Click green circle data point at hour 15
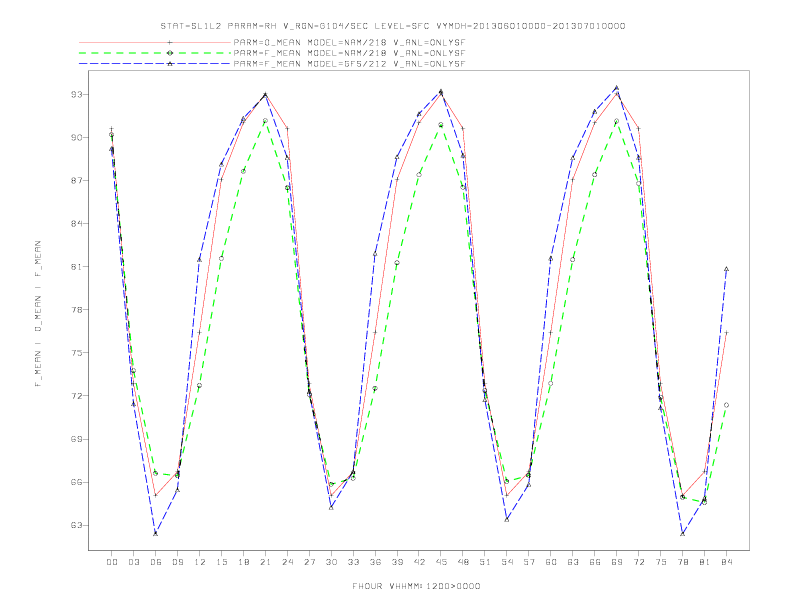 point(221,259)
